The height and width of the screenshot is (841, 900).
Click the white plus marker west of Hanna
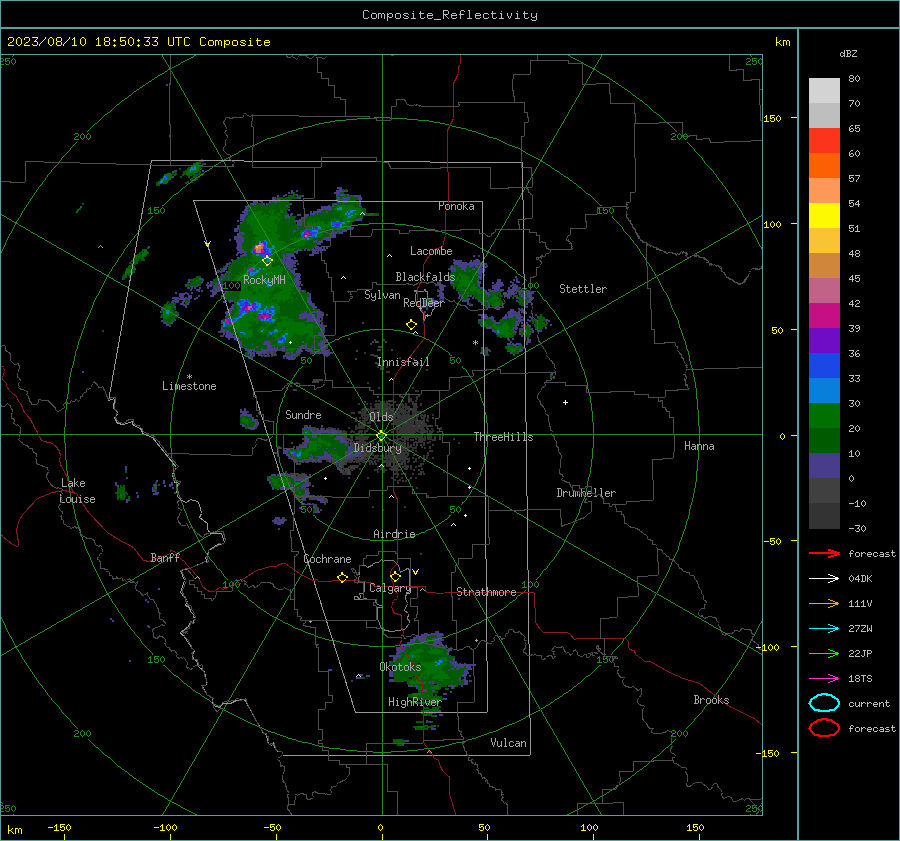coord(565,402)
